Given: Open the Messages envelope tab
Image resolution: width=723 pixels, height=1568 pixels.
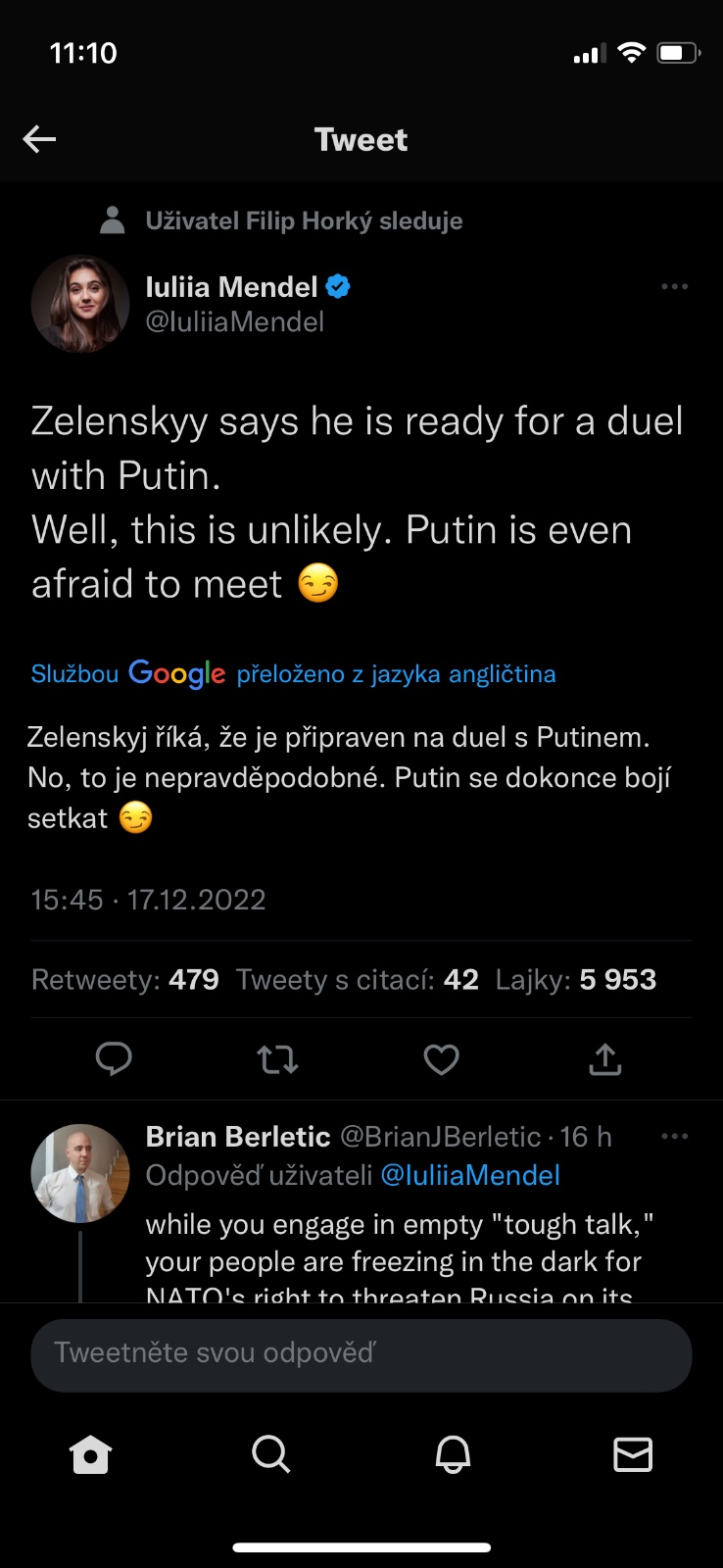Looking at the screenshot, I should [633, 1455].
